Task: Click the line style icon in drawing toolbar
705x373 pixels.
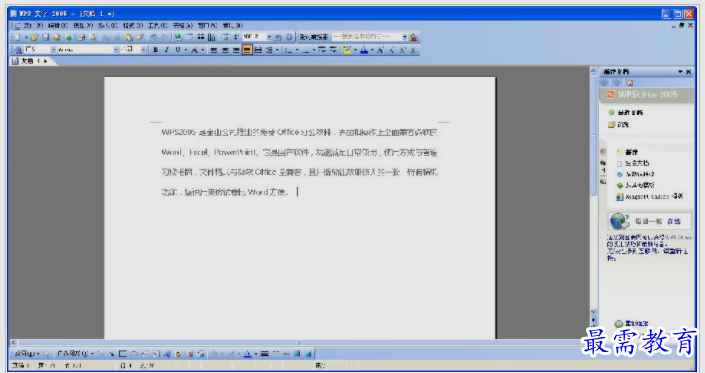Action: (265, 354)
